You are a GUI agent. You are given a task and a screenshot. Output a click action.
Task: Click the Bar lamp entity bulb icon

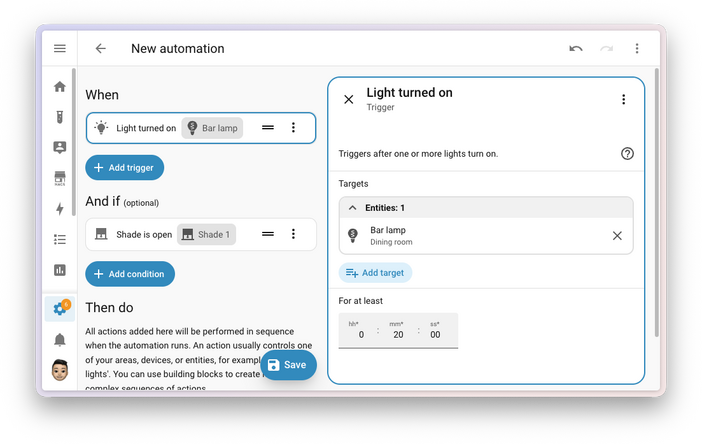[x=353, y=235]
